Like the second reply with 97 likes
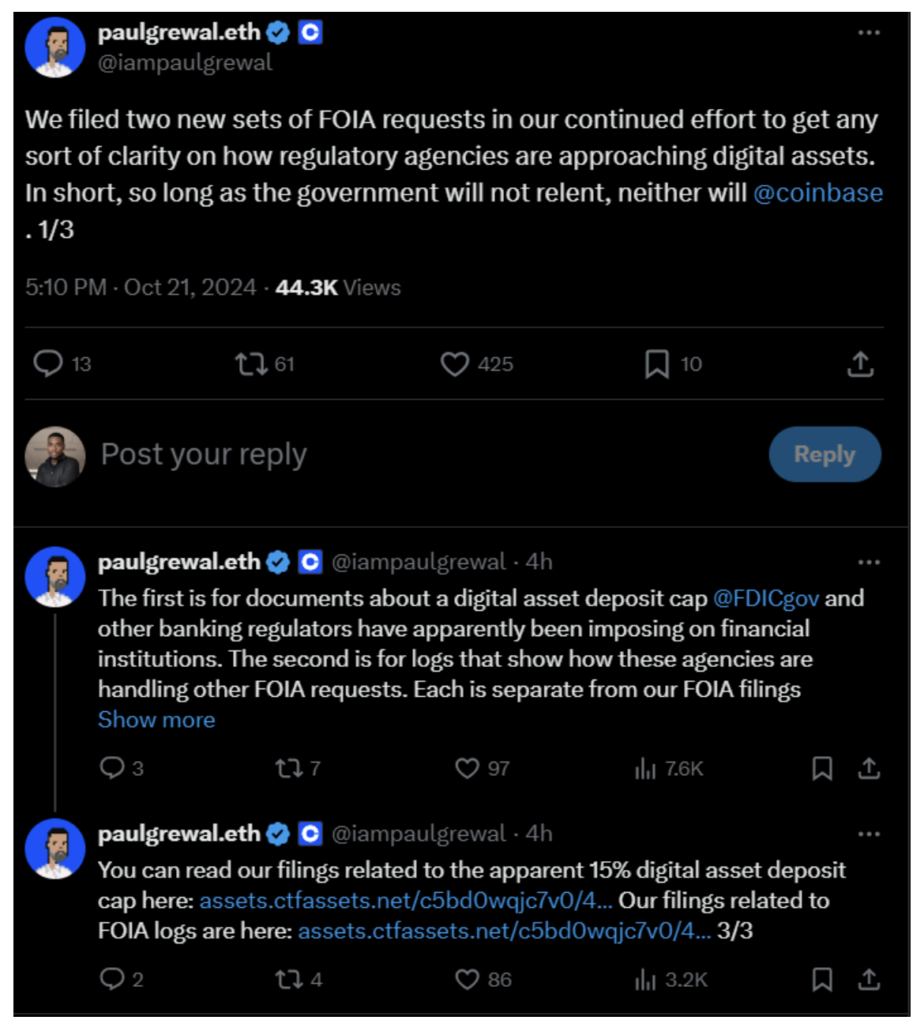The height and width of the screenshot is (1024, 924). click(467, 768)
